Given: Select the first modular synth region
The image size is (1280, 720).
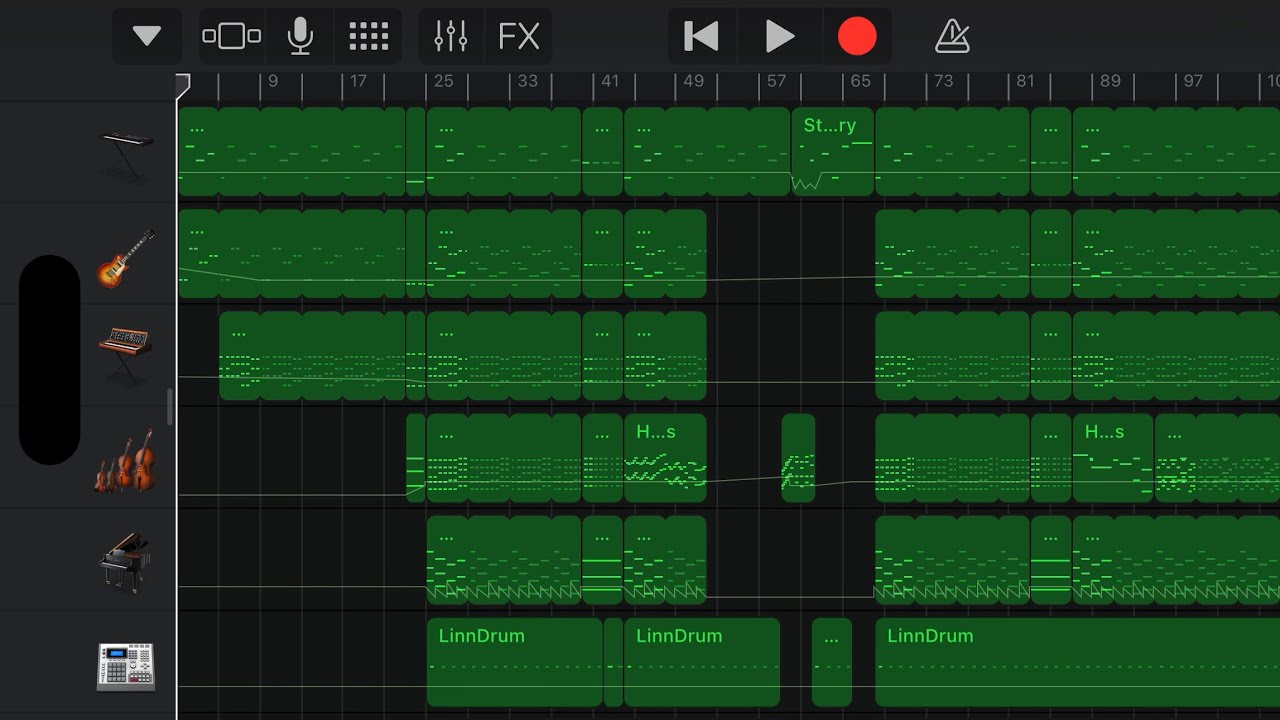Looking at the screenshot, I should tap(312, 356).
